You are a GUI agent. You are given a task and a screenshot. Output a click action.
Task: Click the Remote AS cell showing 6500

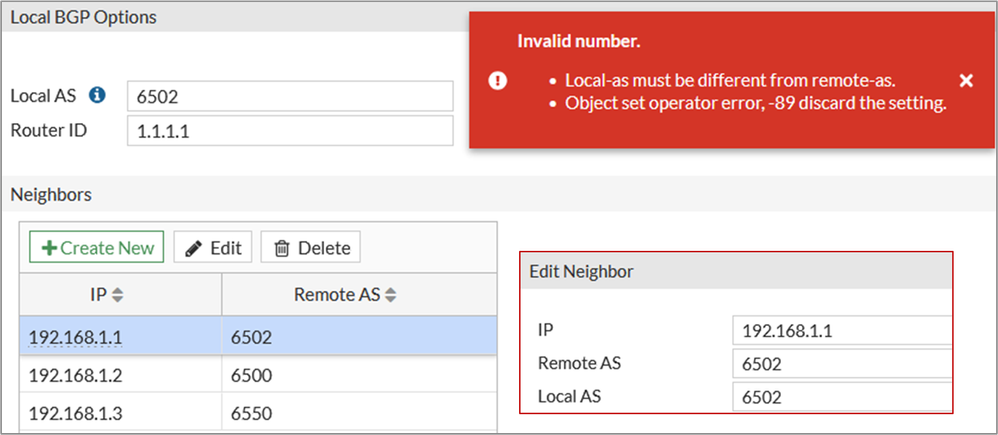358,376
